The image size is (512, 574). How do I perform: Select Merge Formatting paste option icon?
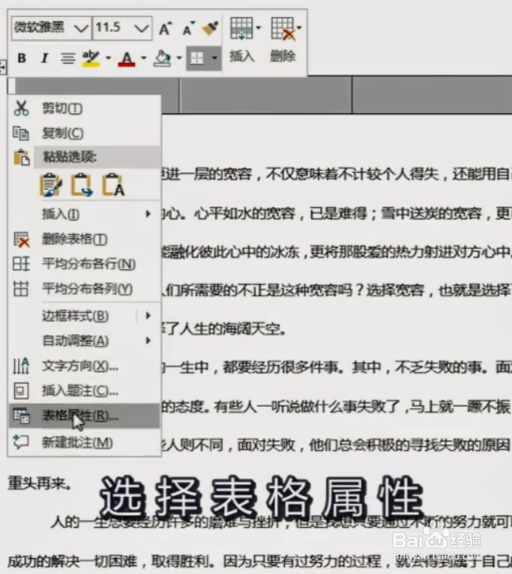(x=82, y=184)
